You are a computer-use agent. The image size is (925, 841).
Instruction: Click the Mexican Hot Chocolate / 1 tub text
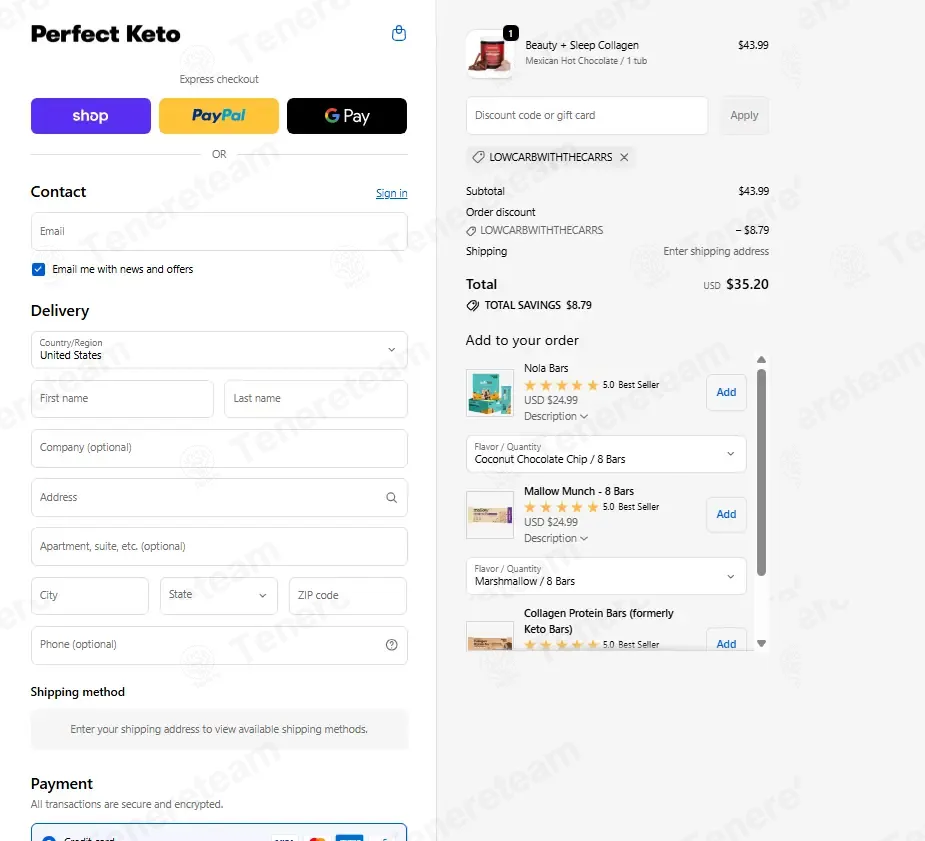[x=586, y=61]
